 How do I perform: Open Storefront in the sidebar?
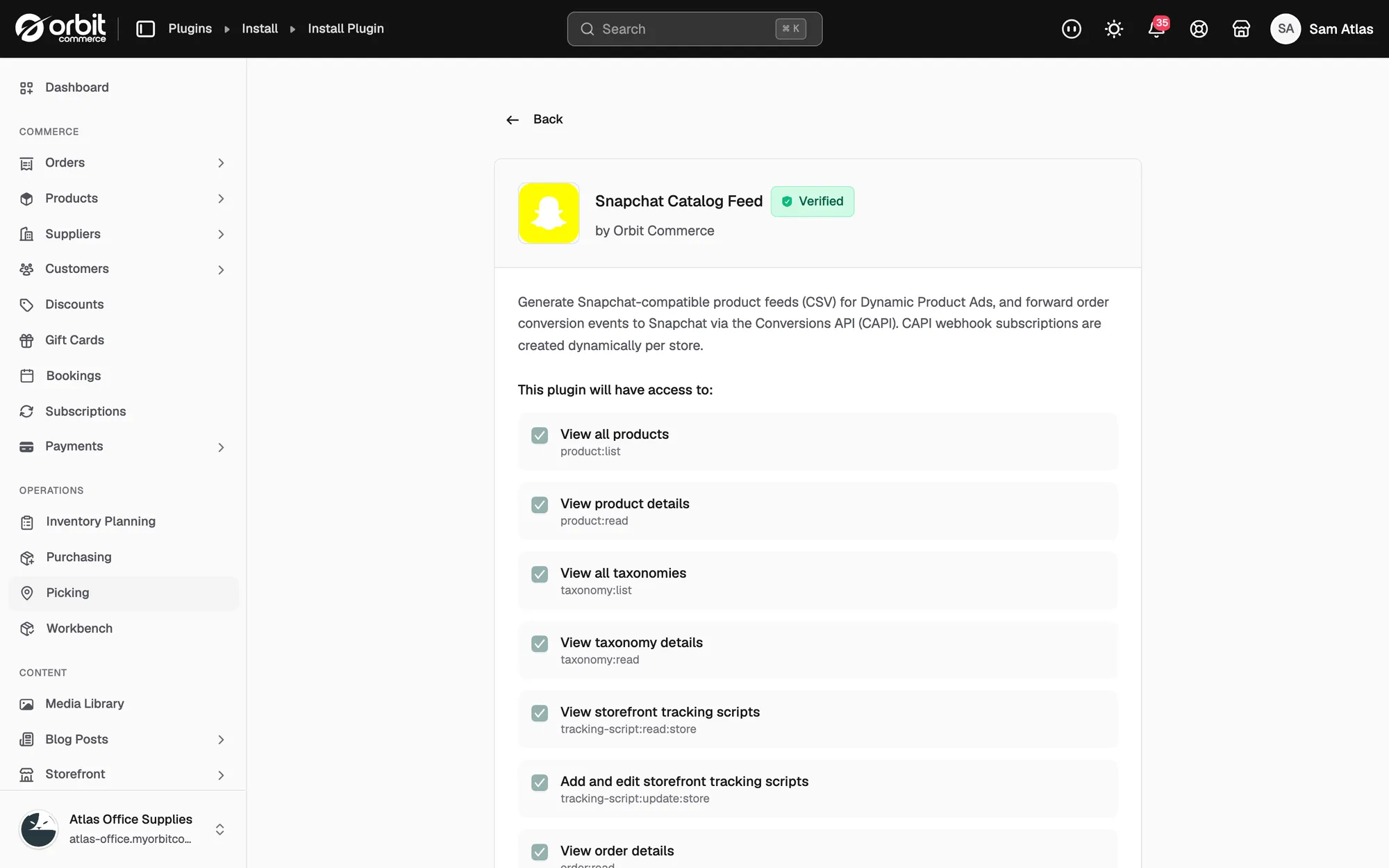point(124,774)
